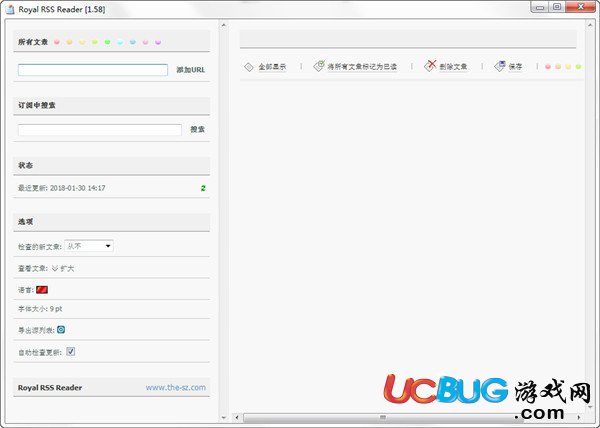Image resolution: width=600 pixels, height=428 pixels.
Task: Select the cyan dot in the 所有文章 header
Action: [x=120, y=42]
